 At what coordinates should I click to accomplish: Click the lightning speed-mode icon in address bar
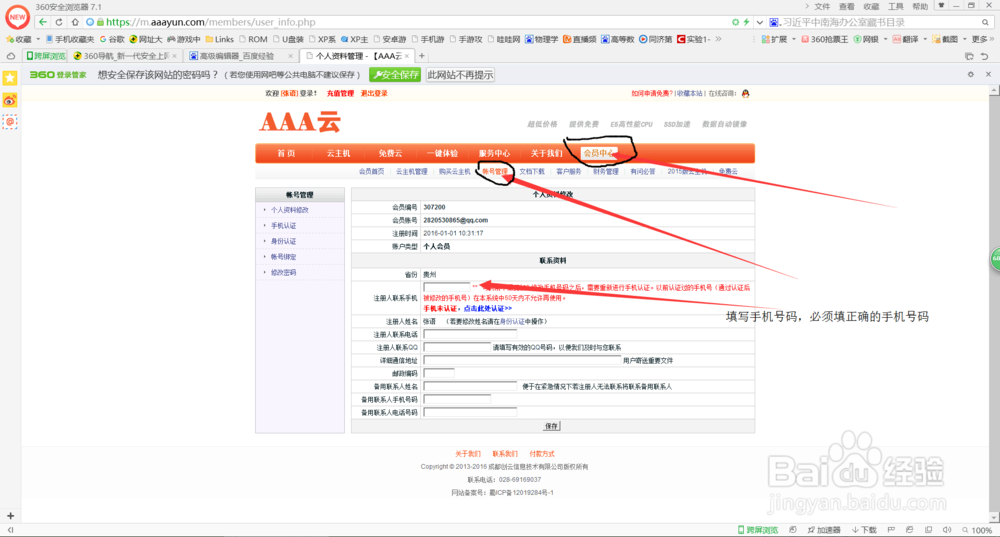coord(746,22)
